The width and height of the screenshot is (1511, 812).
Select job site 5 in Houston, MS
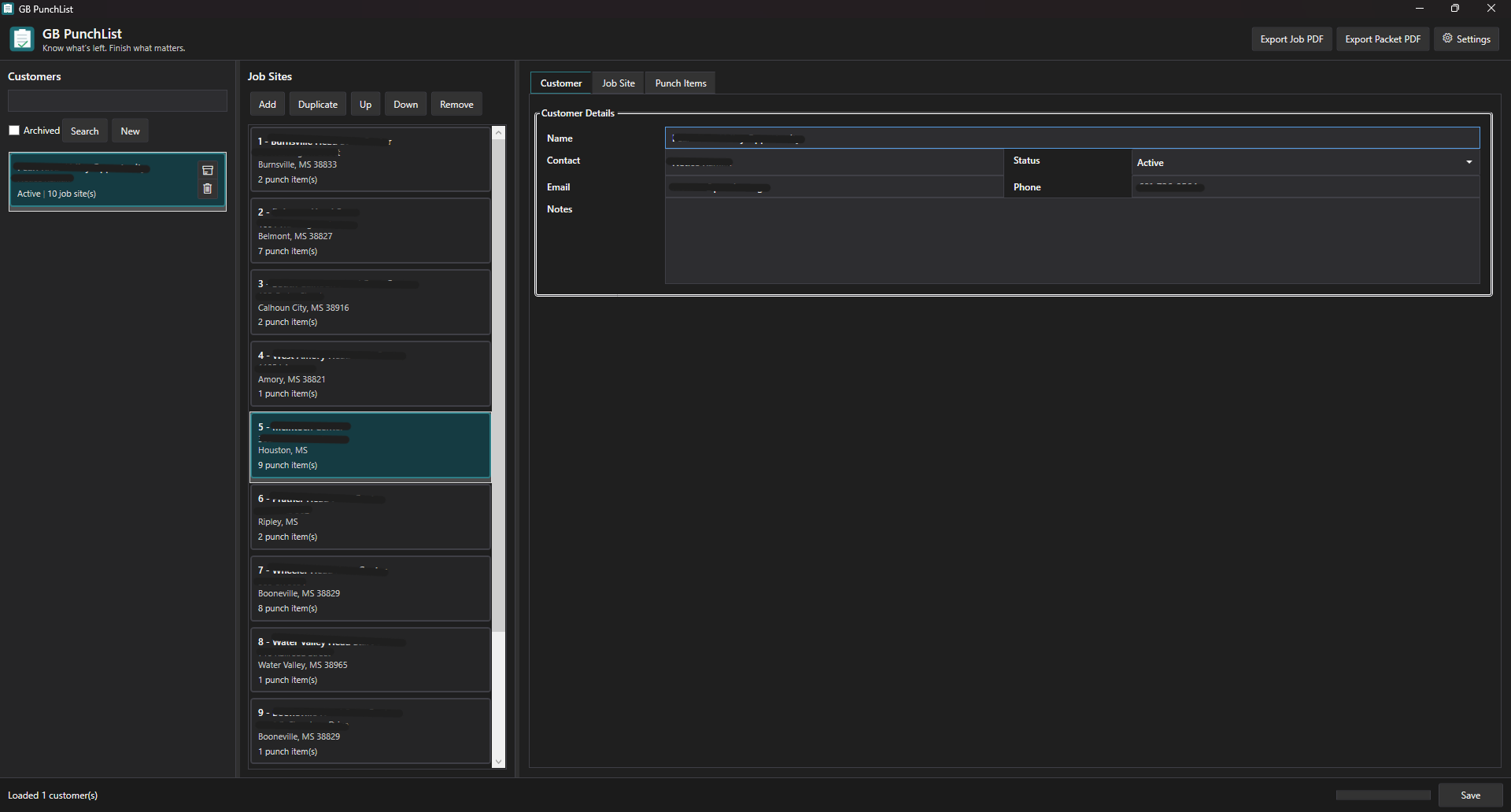[371, 446]
